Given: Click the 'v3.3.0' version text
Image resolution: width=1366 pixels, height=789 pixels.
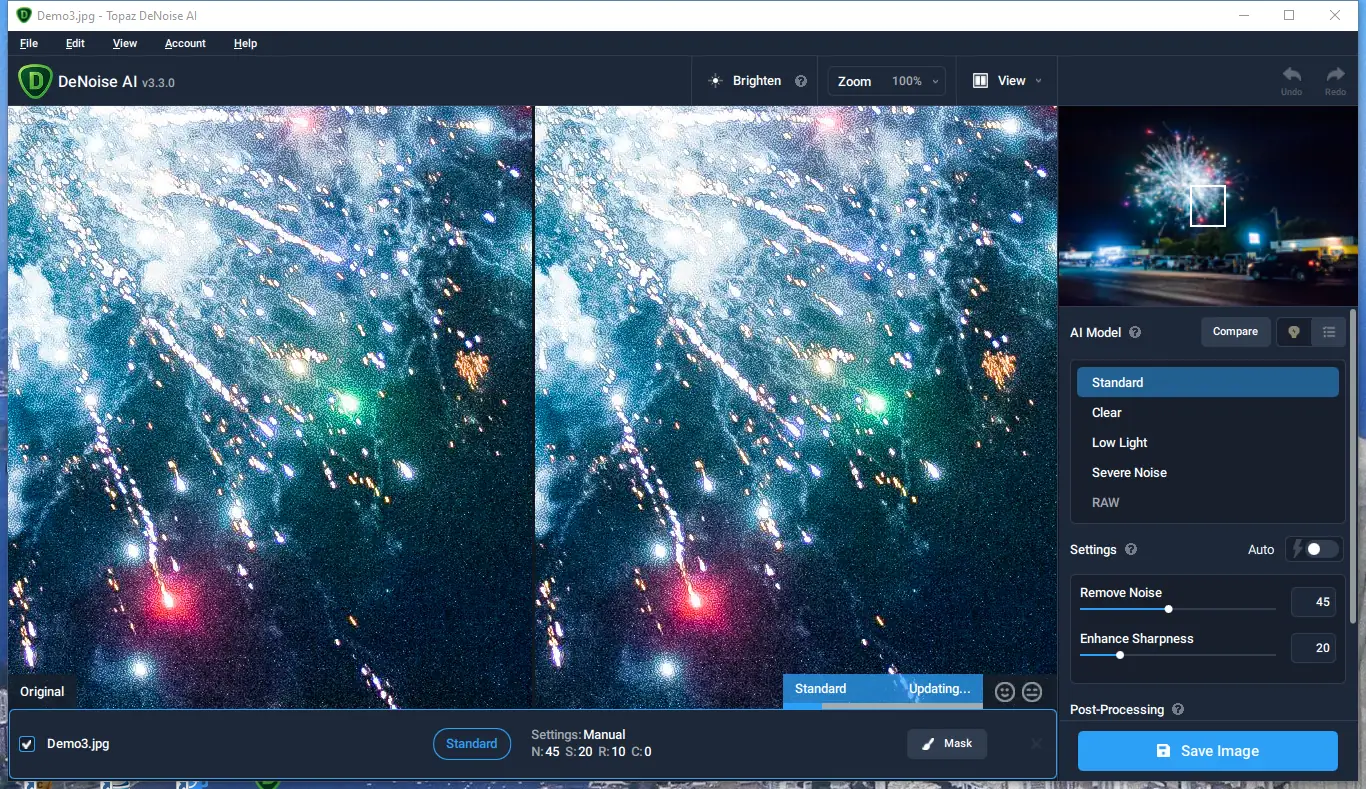Looking at the screenshot, I should (x=158, y=83).
